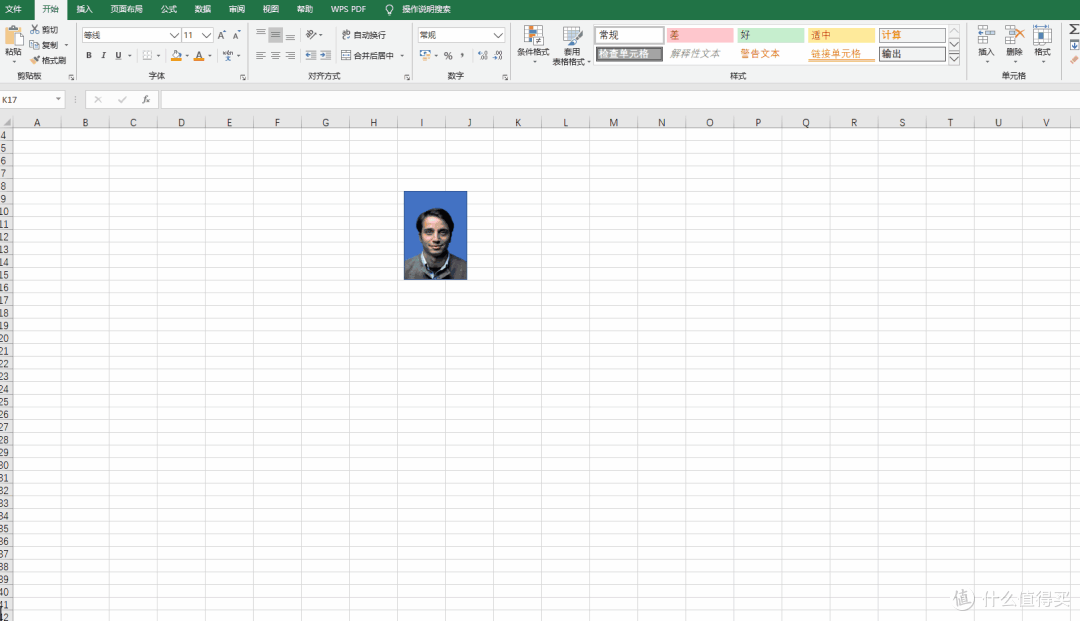Image resolution: width=1080 pixels, height=621 pixels.
Task: Toggle middle vertical alignment
Action: (276, 34)
